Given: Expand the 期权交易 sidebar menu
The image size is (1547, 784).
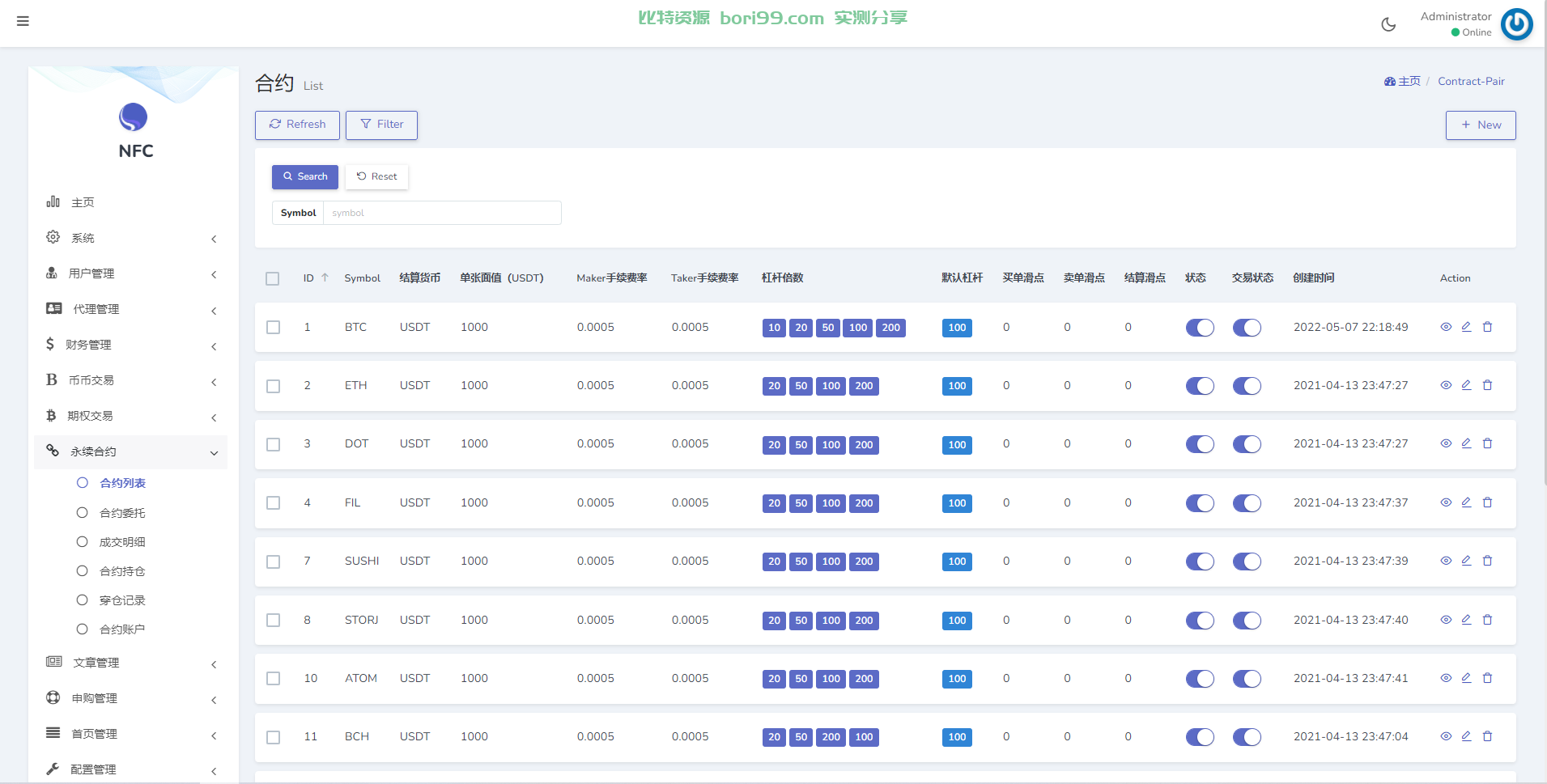Looking at the screenshot, I should pos(131,416).
